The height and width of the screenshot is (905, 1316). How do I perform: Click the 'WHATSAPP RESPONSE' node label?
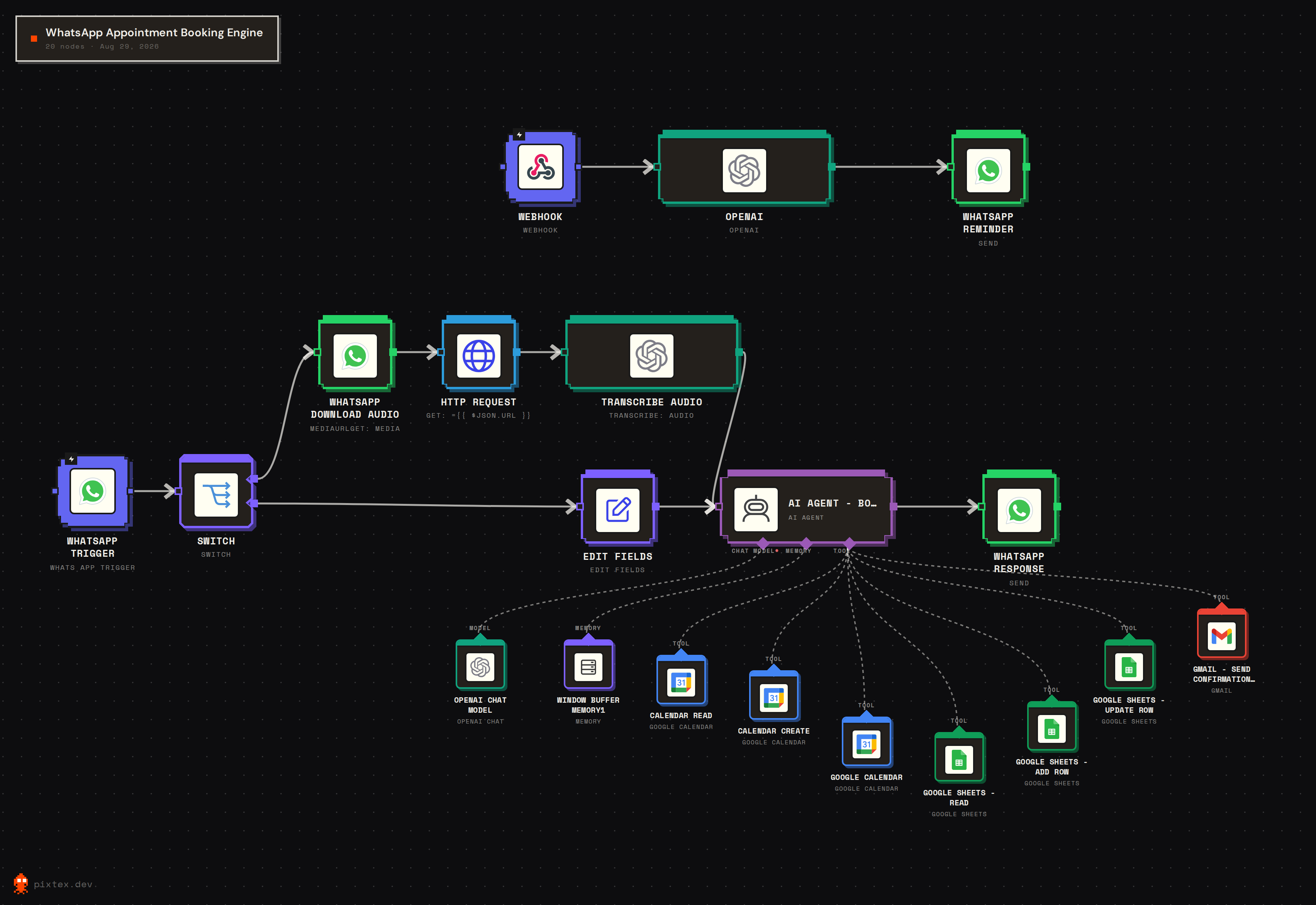coord(1019,563)
